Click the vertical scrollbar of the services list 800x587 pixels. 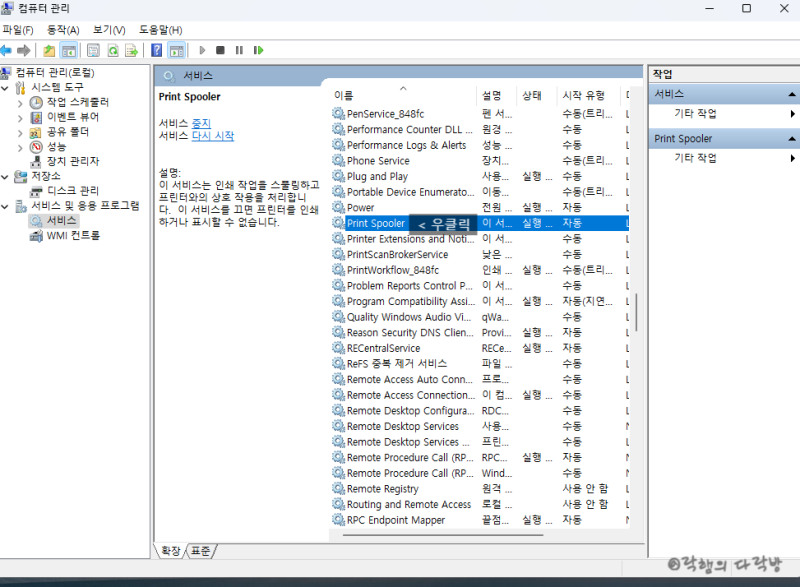click(x=636, y=312)
